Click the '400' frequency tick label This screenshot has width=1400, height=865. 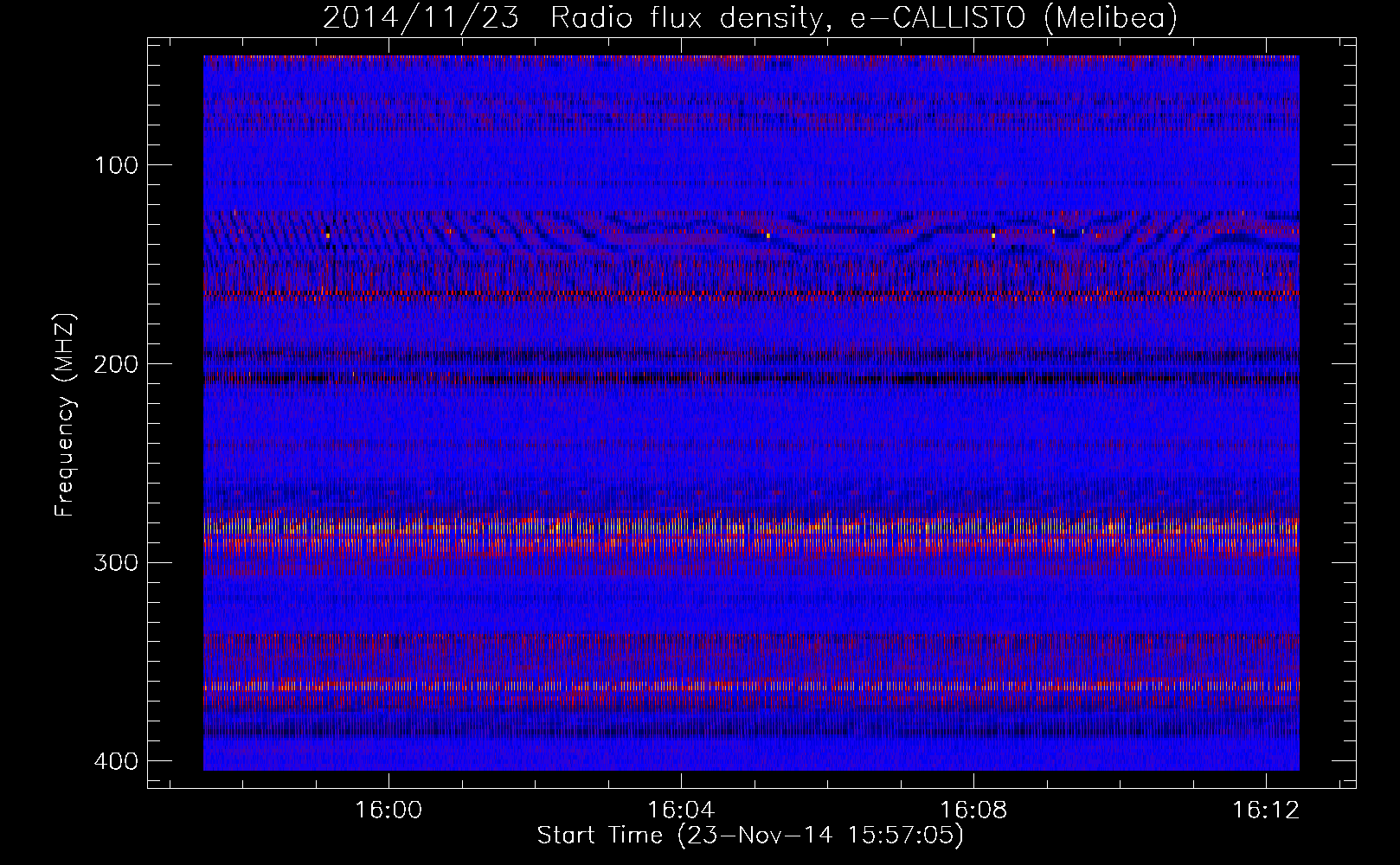(x=115, y=761)
